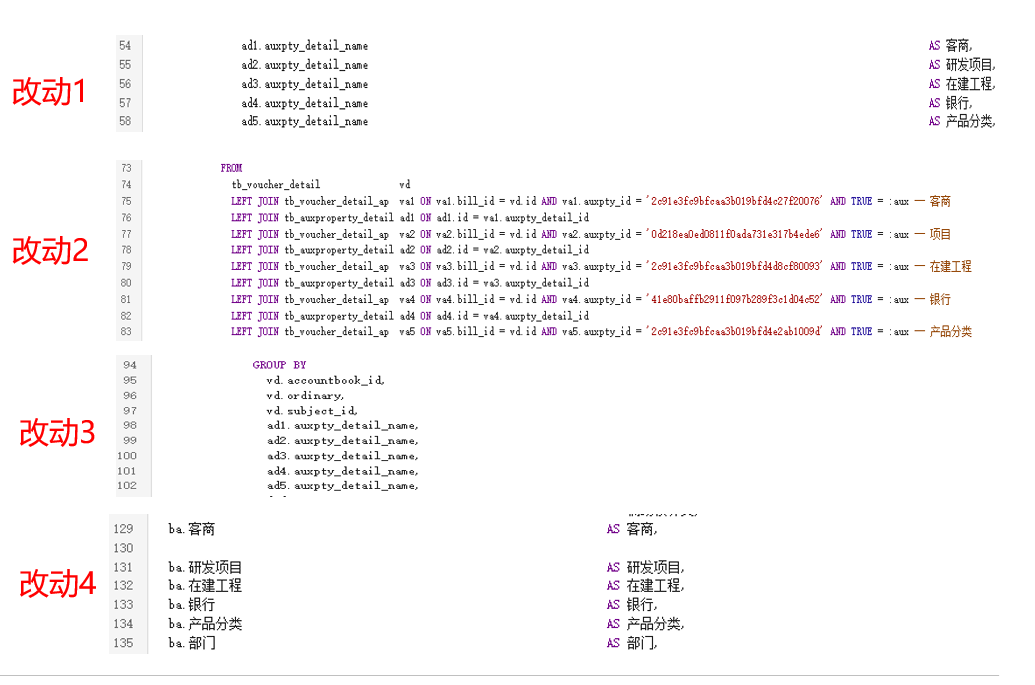Select the "AS 产品分类," alias on line 58

[962, 121]
